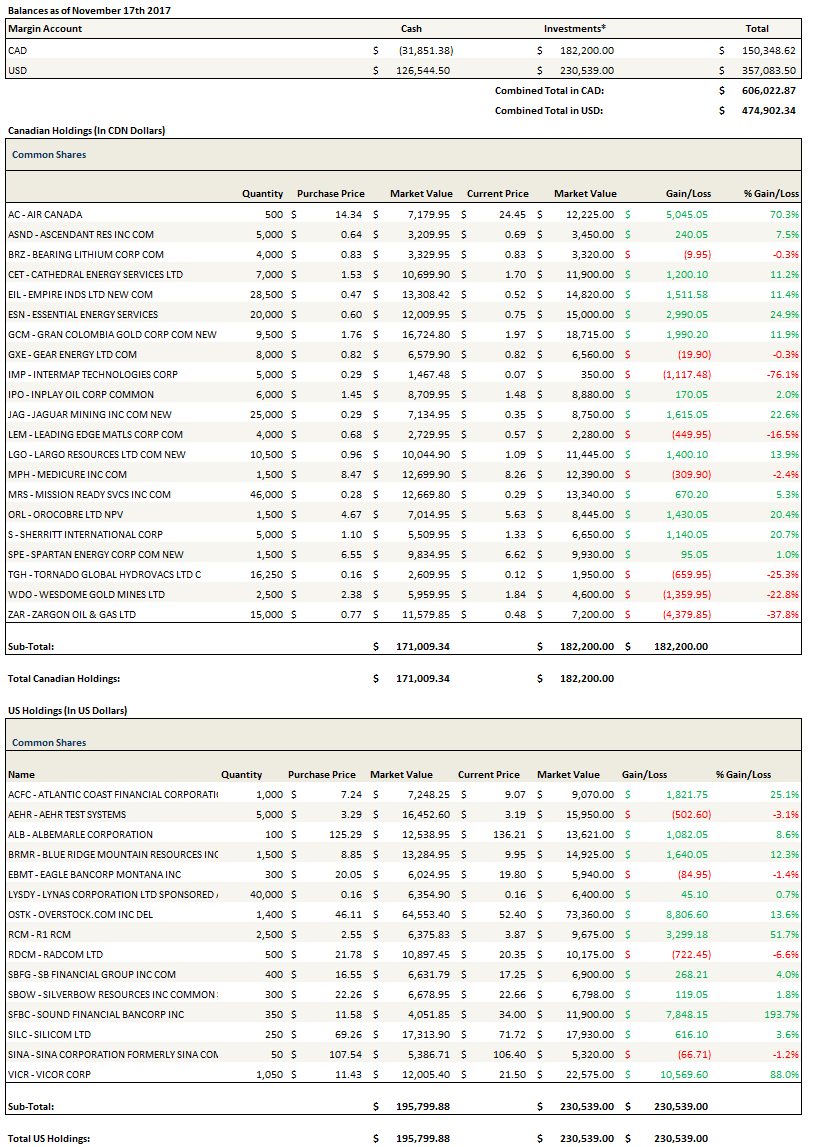Select the Total Canadian Holdings label
The image size is (815, 1147).
coord(64,678)
